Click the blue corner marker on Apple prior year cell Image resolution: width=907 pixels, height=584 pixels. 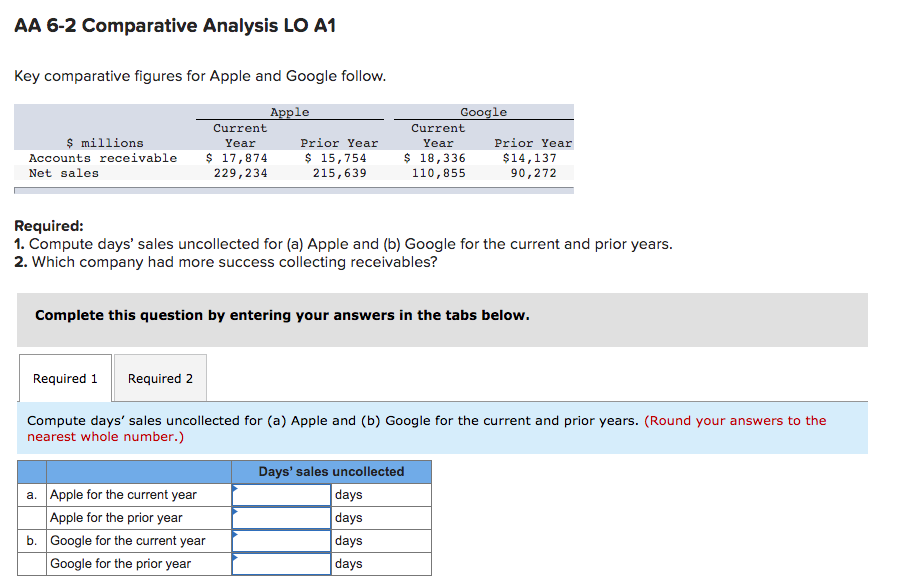click(x=235, y=512)
